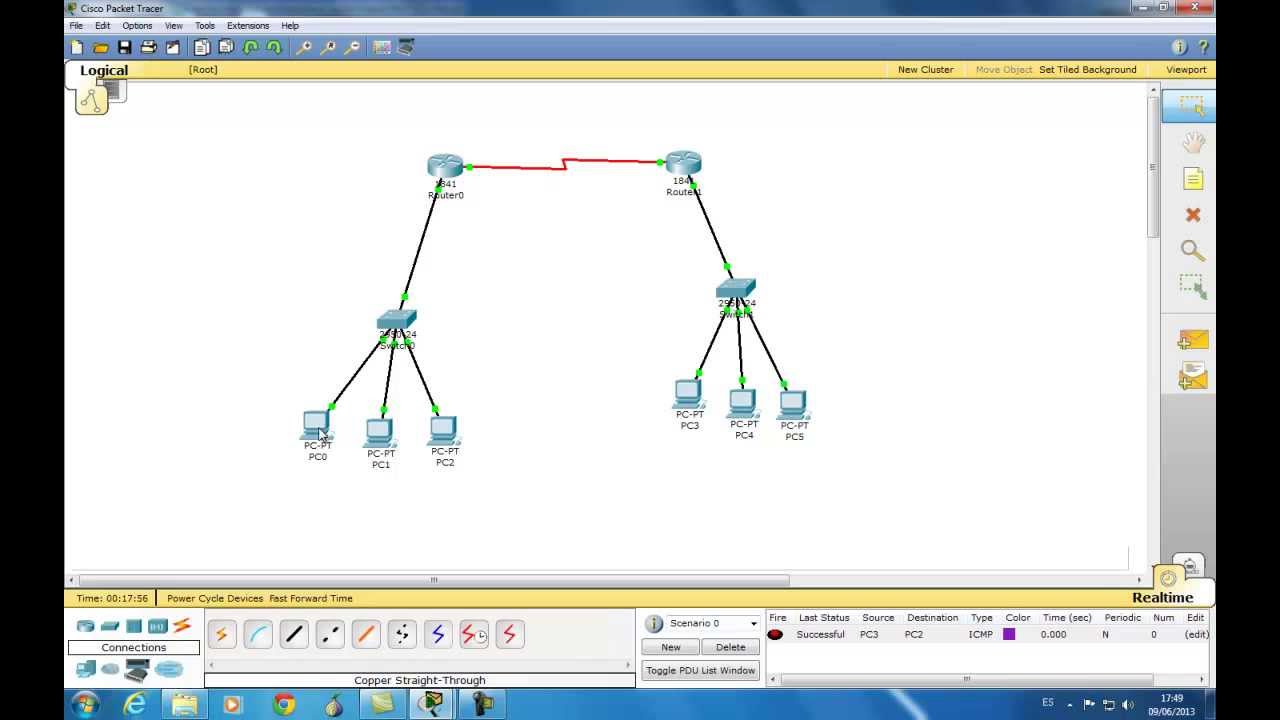1280x720 pixels.
Task: Switch to the Logical workspace tab
Action: pos(104,70)
